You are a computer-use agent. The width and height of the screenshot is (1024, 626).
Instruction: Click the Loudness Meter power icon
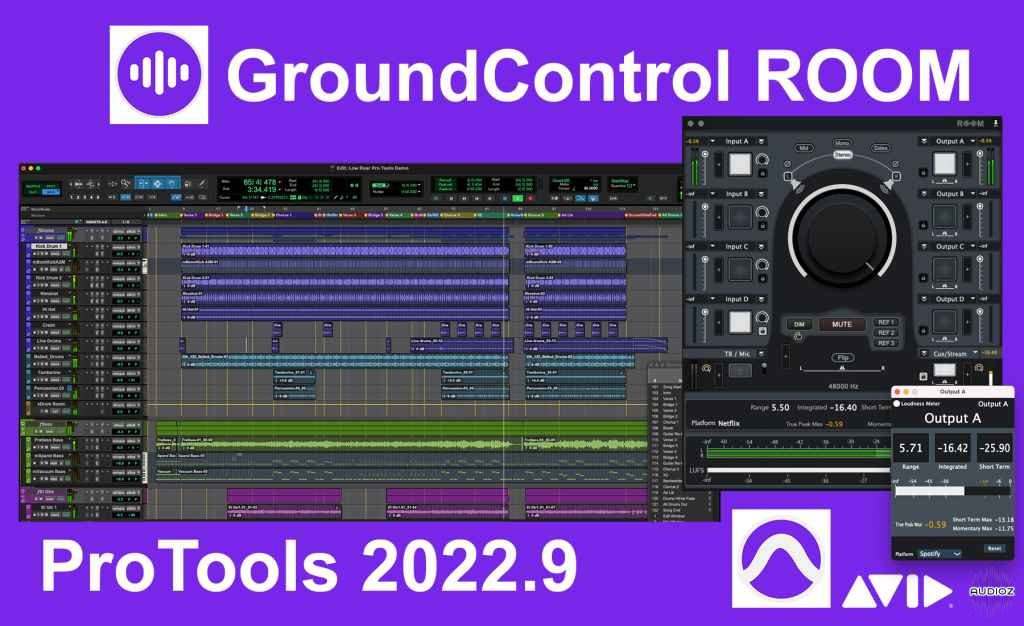(896, 403)
